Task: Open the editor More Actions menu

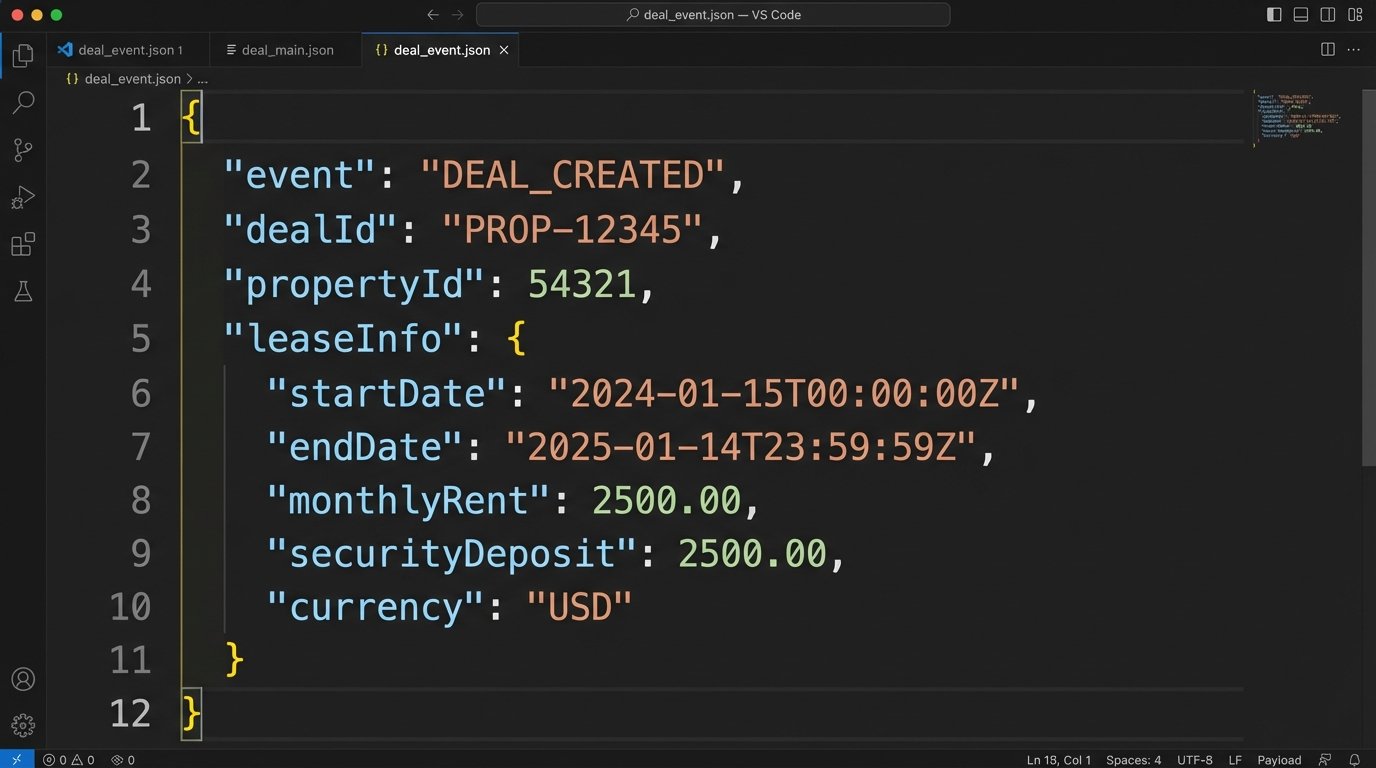Action: click(1353, 48)
